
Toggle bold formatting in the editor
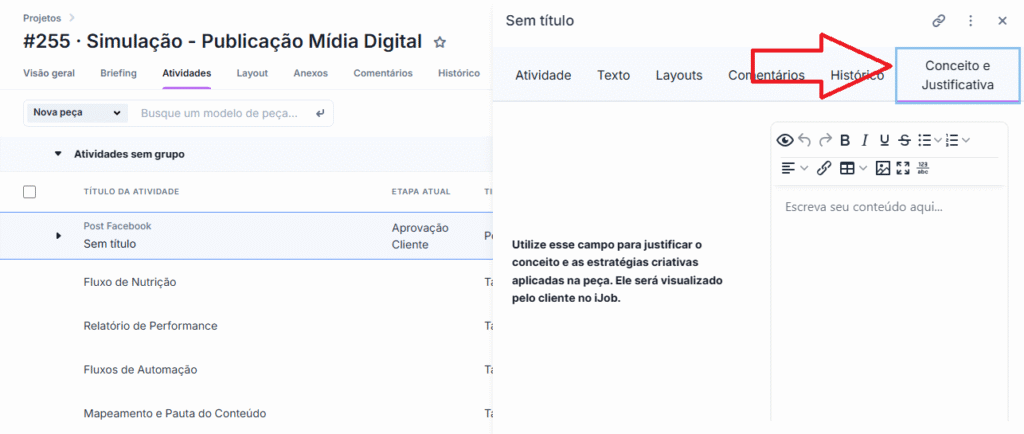(x=845, y=140)
